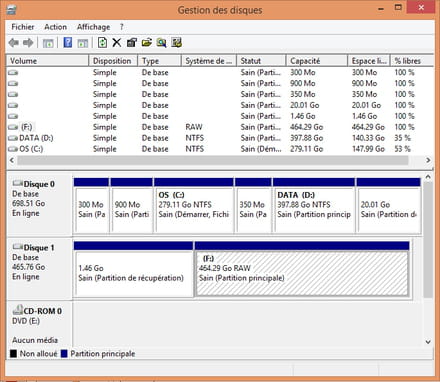Select the drive icon of the 20.01 Go volume row
Screen dimensions: 440x382
(x=13, y=105)
